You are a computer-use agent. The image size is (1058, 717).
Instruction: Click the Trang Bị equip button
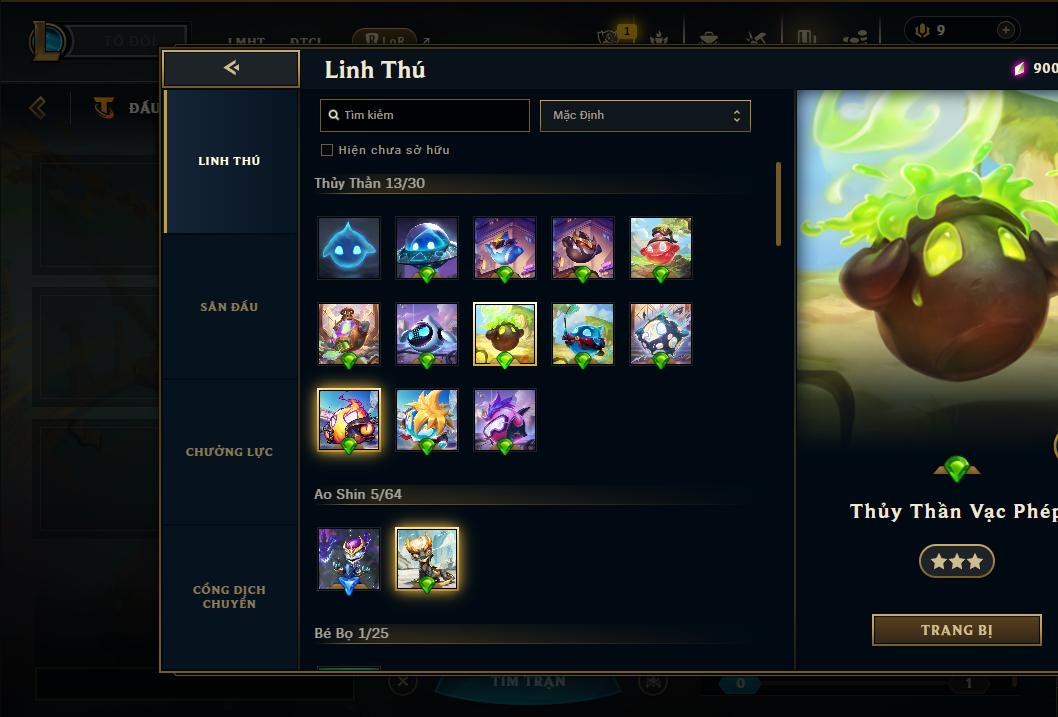[x=957, y=630]
